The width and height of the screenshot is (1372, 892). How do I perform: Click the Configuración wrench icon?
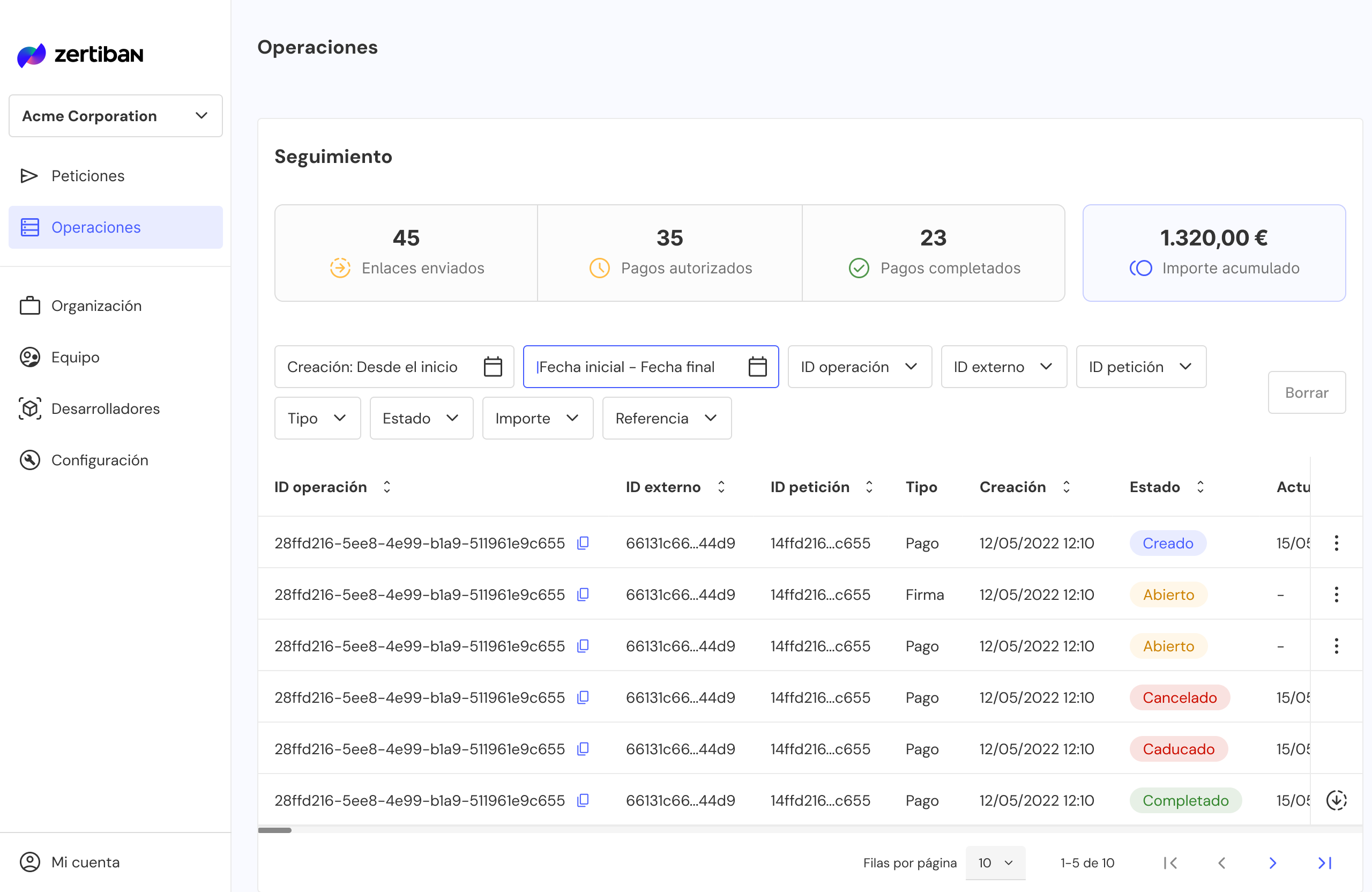(x=29, y=460)
